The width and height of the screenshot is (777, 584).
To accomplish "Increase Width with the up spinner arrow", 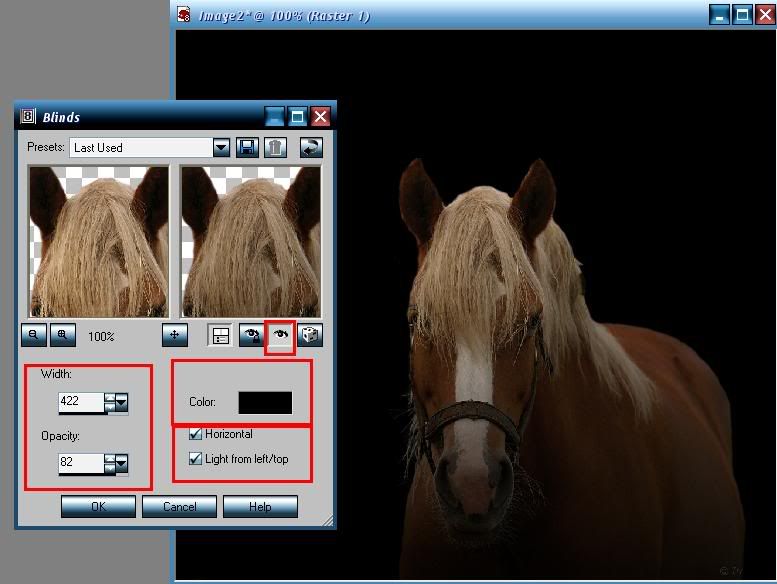I will [x=110, y=397].
